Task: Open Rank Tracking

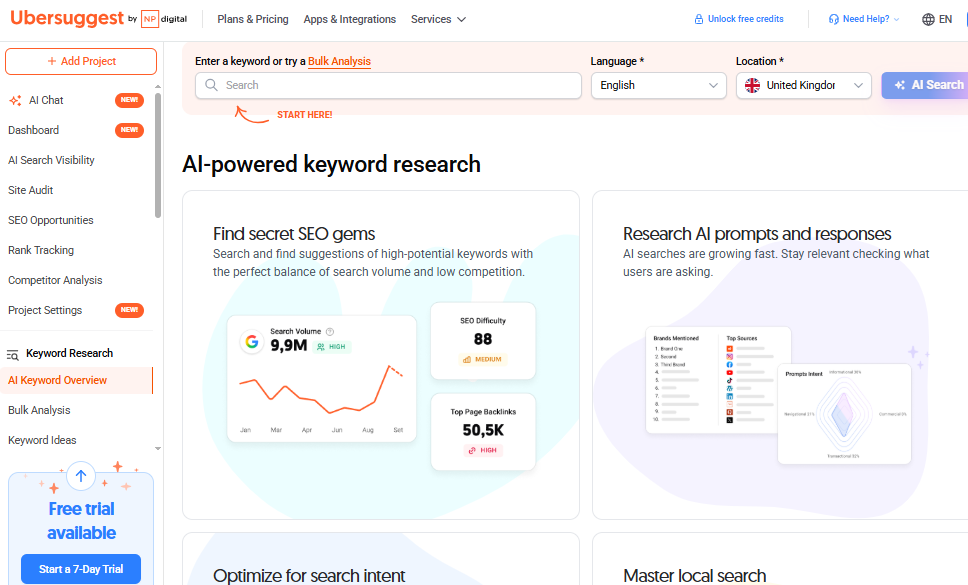Action: [41, 250]
